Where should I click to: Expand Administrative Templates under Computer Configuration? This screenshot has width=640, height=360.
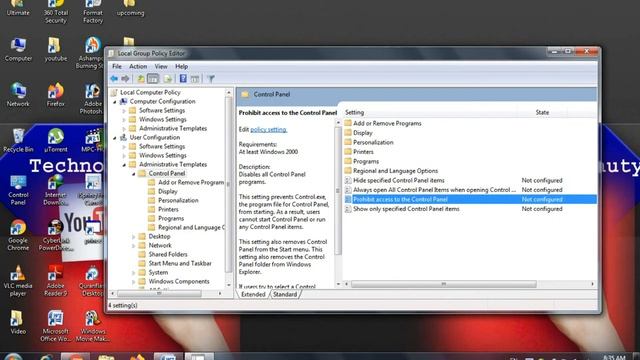point(124,129)
